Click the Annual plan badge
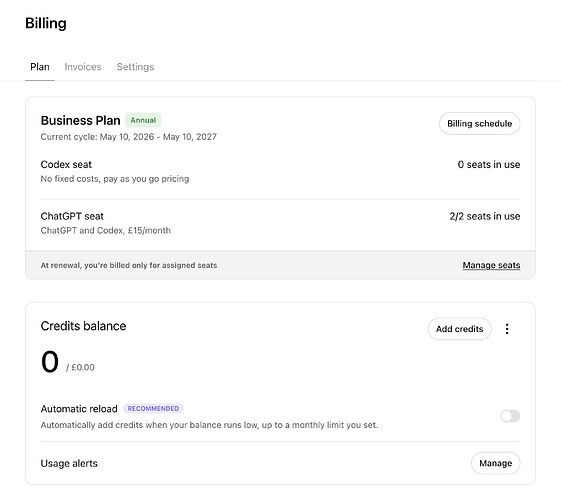This screenshot has width=561, height=500. tap(143, 120)
